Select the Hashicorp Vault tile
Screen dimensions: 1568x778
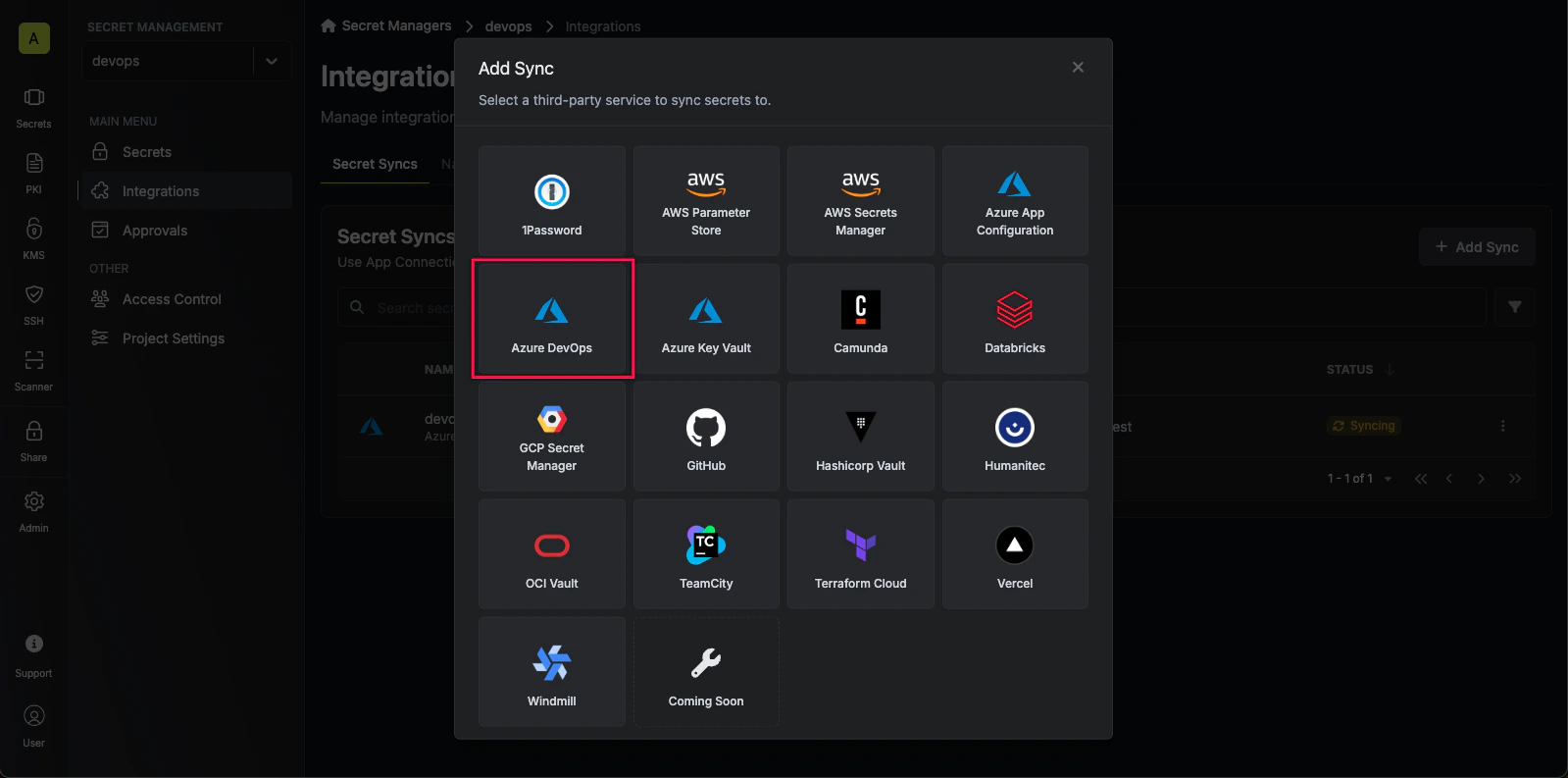pos(861,437)
